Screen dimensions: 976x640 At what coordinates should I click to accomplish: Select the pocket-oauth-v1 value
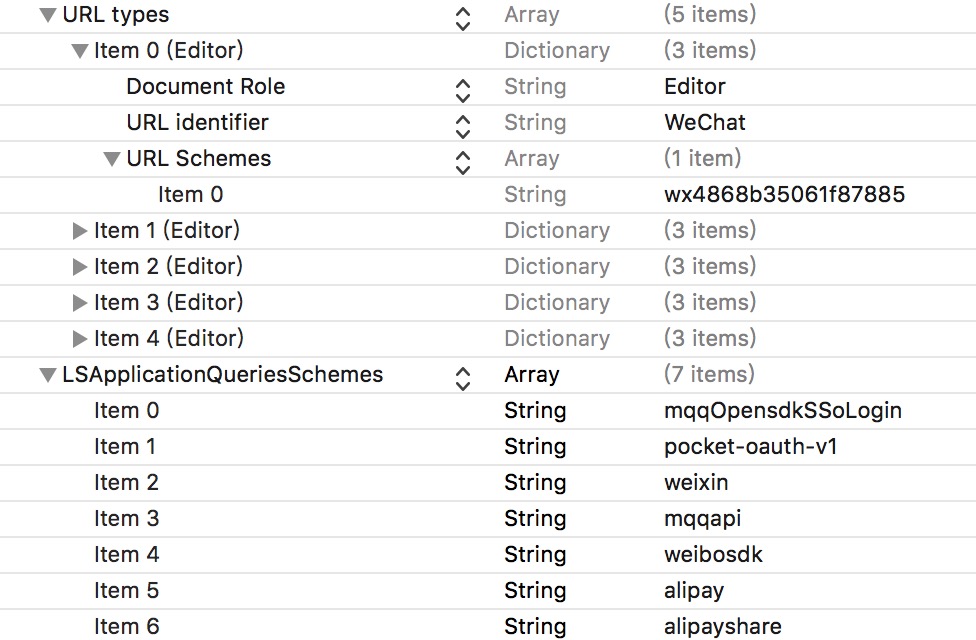751,447
